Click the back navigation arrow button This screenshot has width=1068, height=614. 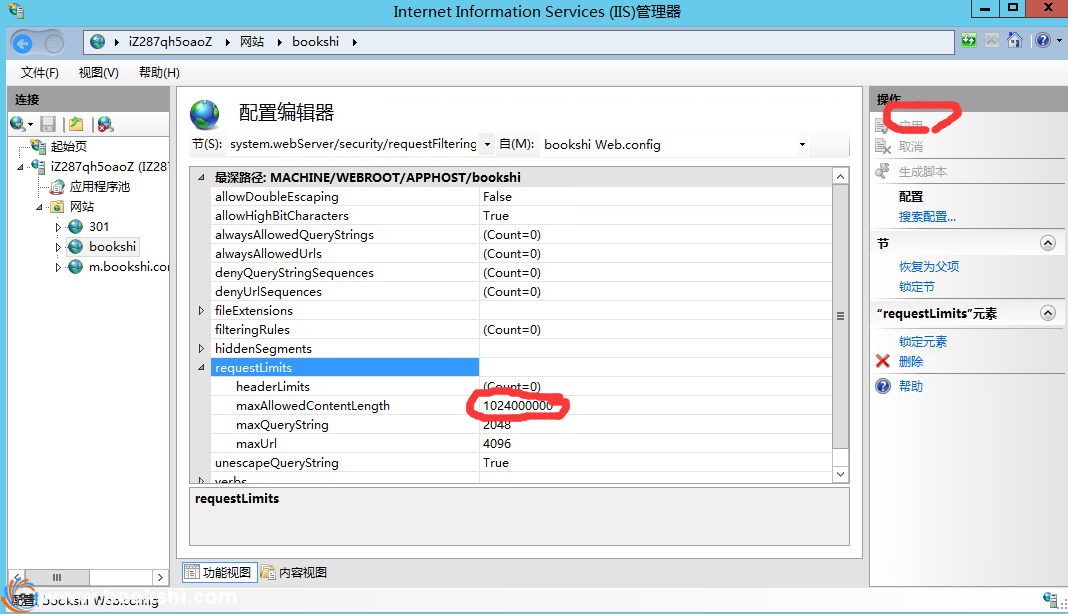22,44
